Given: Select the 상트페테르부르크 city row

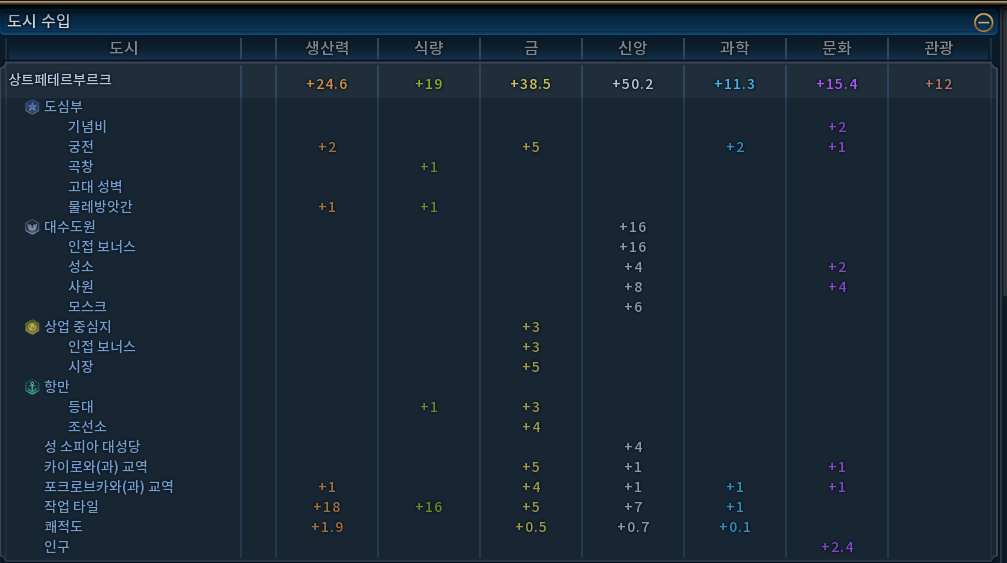Looking at the screenshot, I should [x=498, y=82].
